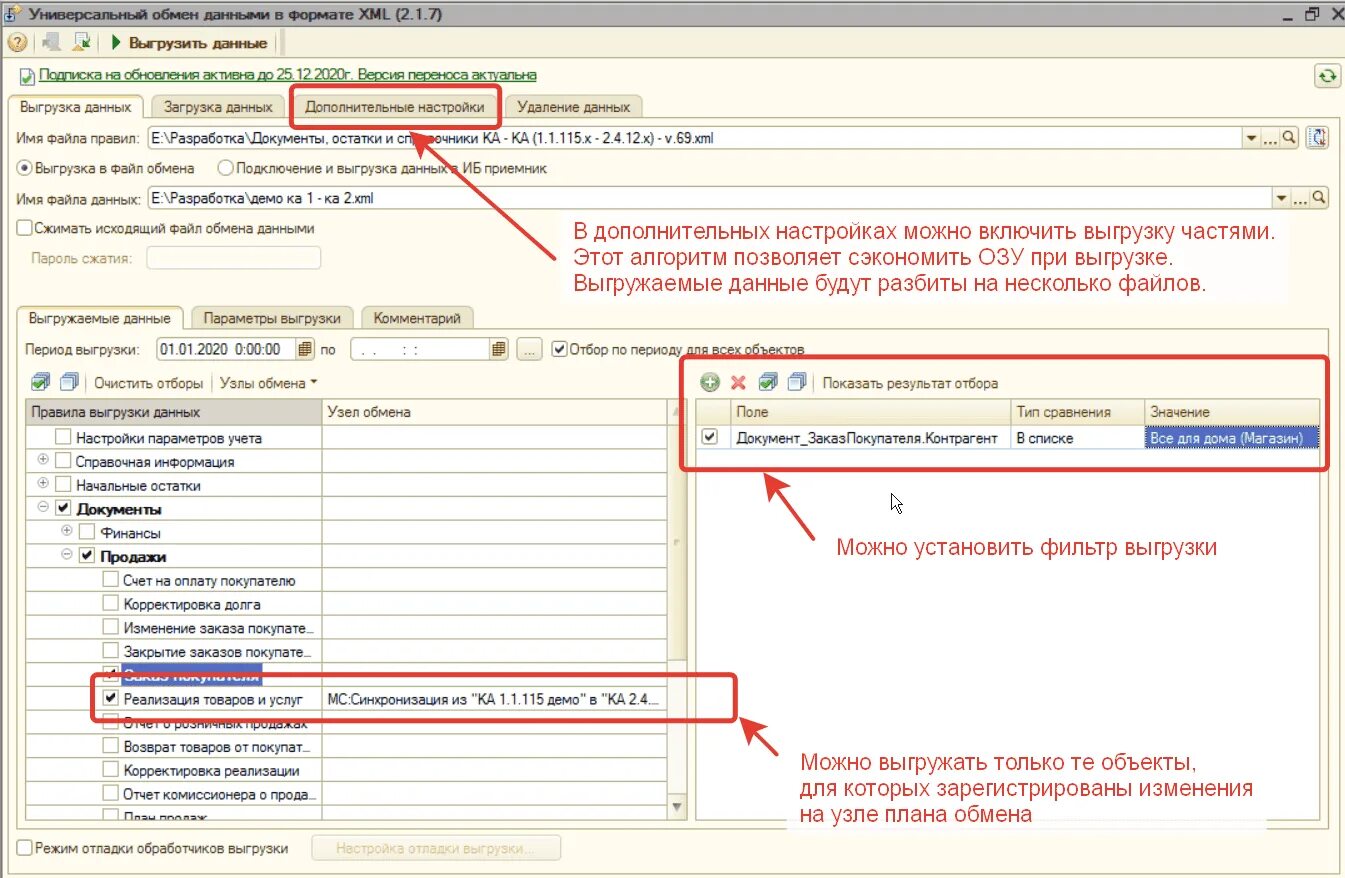Click the green refresh subscription icon
Screen dimensions: 1345x878
coord(1327,76)
